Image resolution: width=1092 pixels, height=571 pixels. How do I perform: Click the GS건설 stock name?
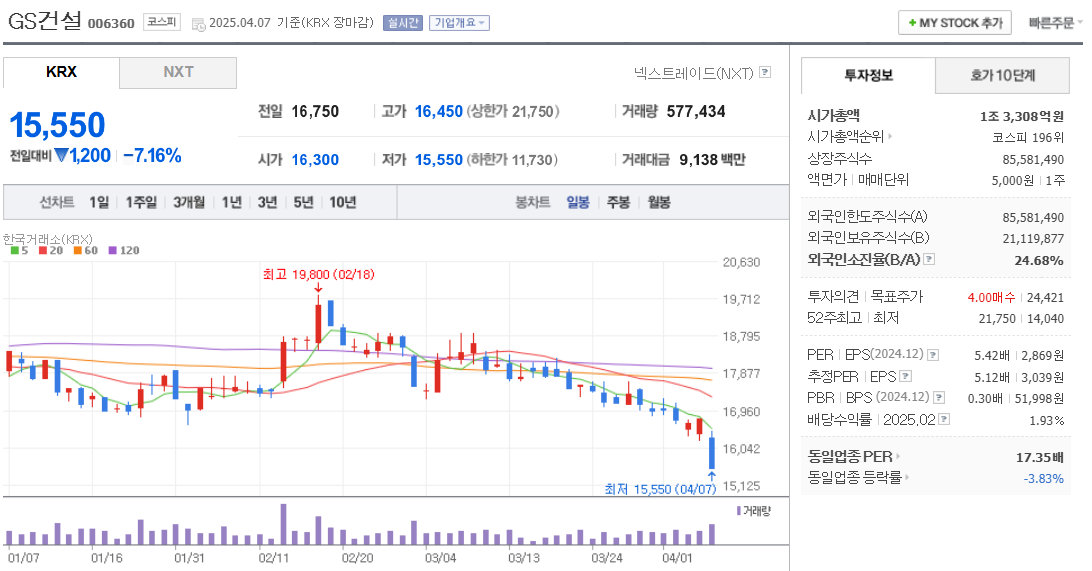tap(45, 22)
